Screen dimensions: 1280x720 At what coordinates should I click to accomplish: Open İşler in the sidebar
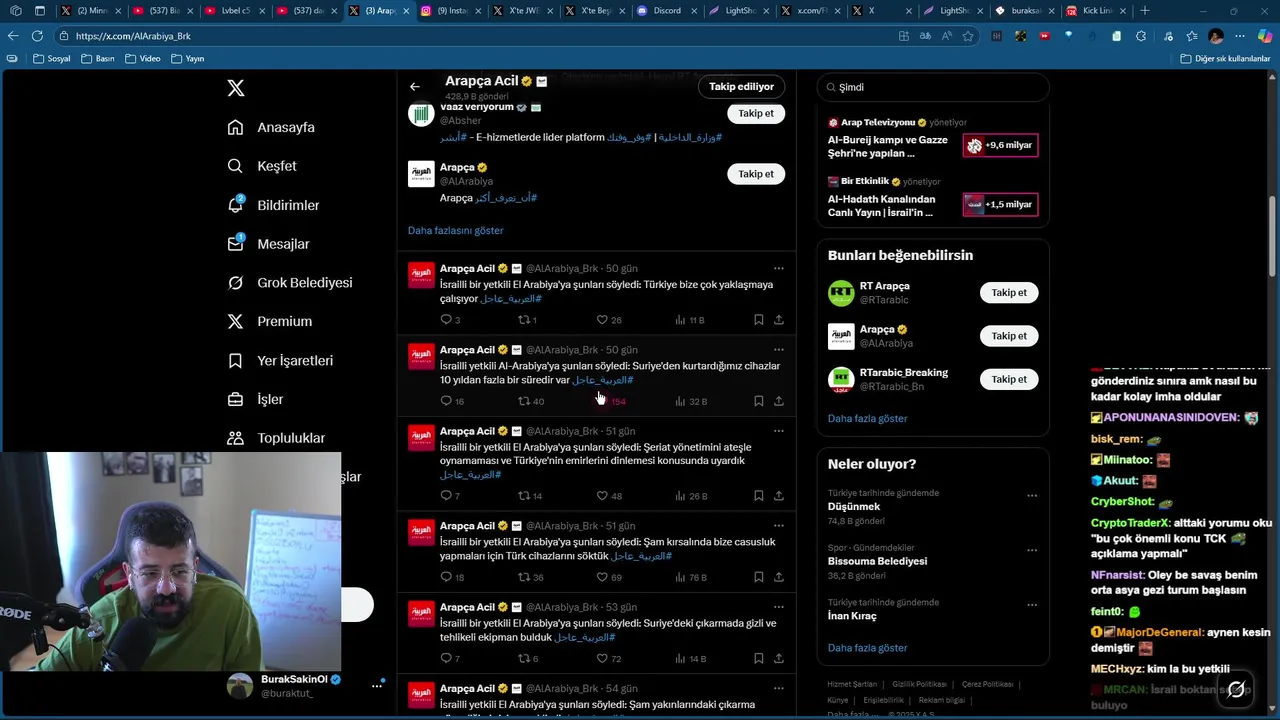point(255,399)
